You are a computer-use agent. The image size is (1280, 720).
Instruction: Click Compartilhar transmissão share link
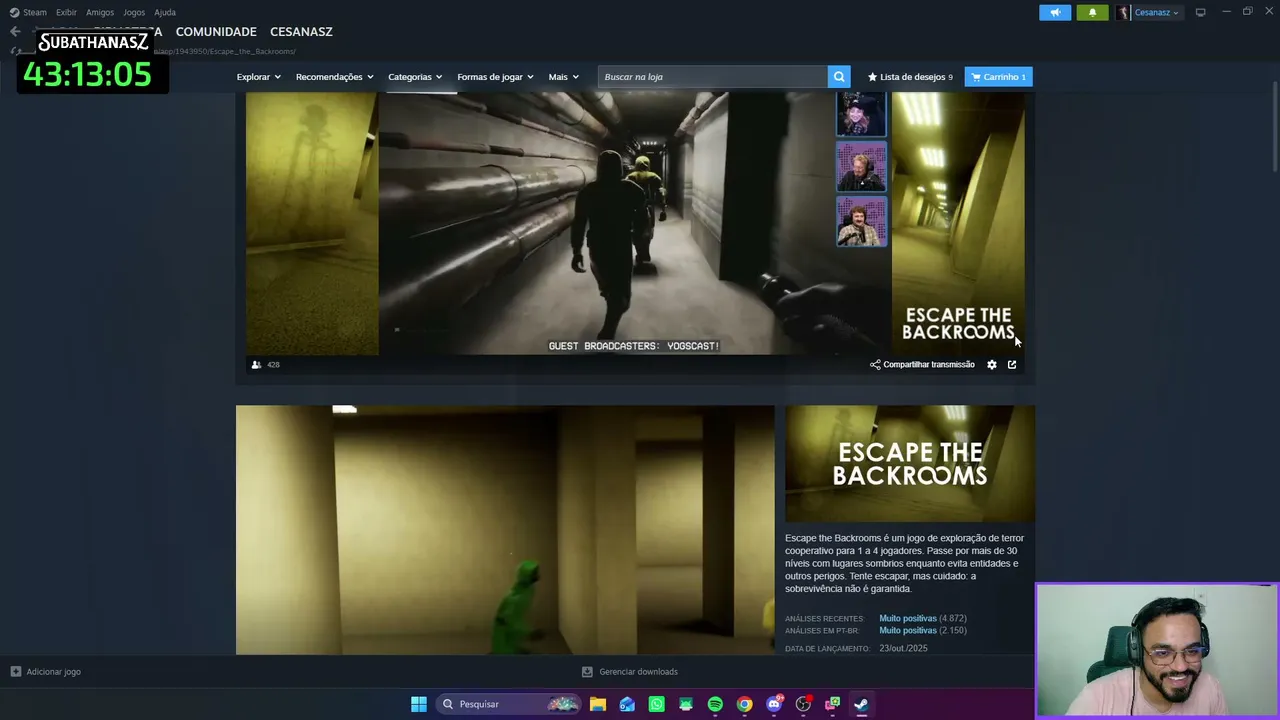922,365
